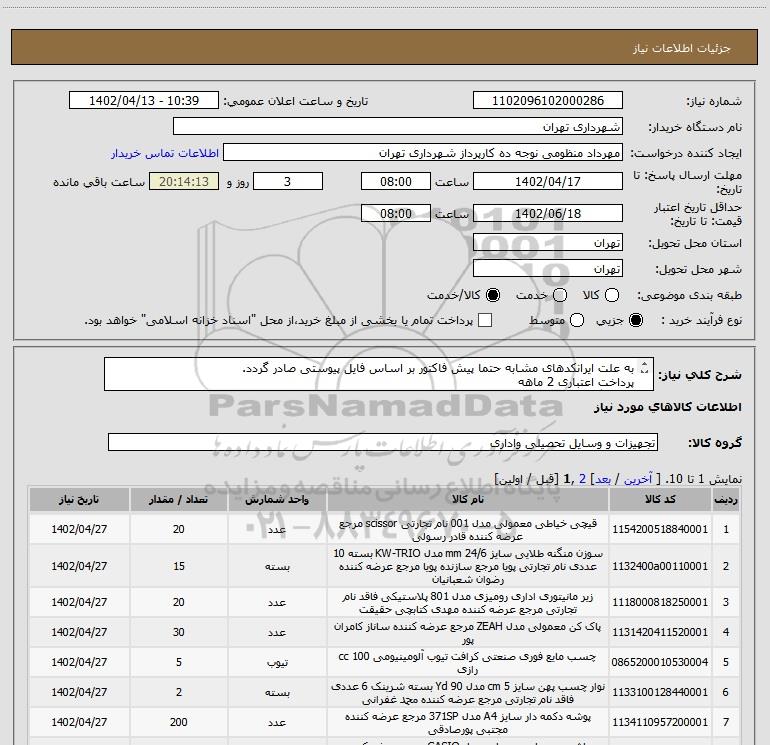The image size is (770, 745).
Task: Click the نام کالا column header
Action: pyautogui.click(x=468, y=499)
